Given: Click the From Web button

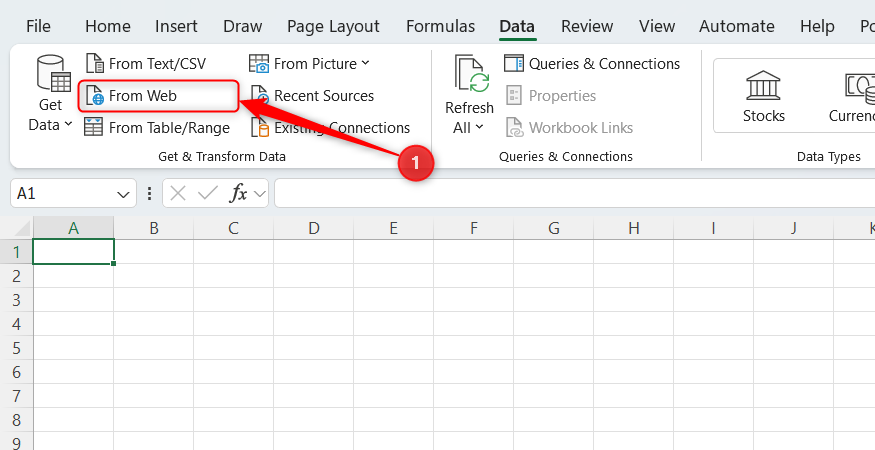Looking at the screenshot, I should point(158,96).
